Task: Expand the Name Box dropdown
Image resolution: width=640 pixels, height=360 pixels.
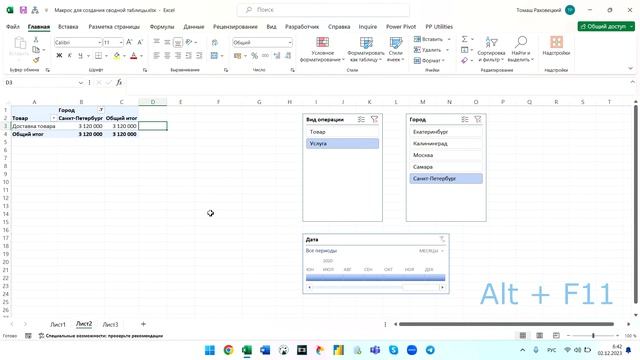Action: coord(80,82)
